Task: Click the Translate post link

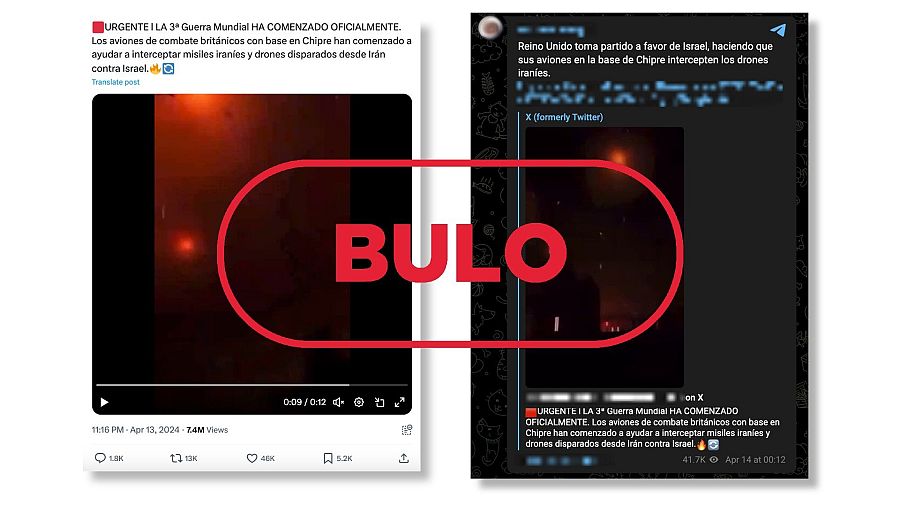Action: click(x=115, y=82)
